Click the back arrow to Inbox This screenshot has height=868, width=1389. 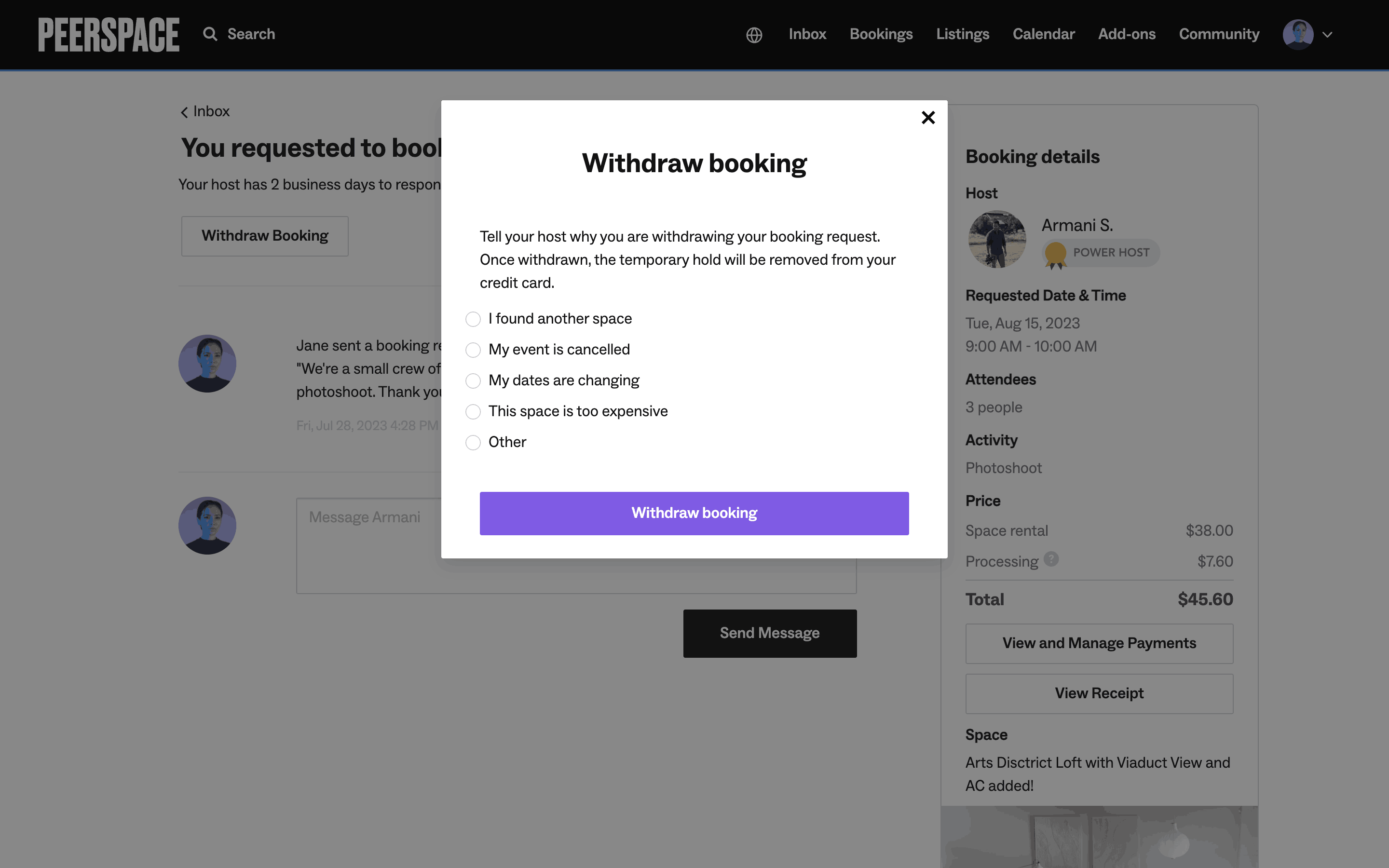pyautogui.click(x=184, y=112)
